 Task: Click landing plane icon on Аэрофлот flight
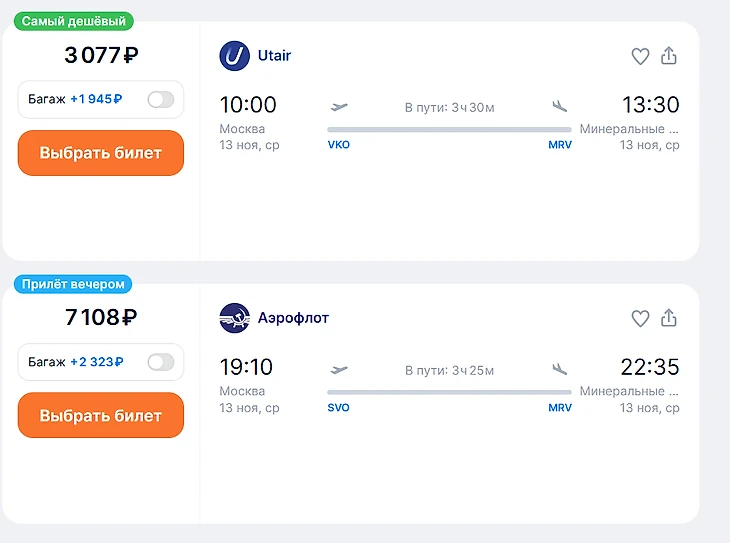[x=559, y=369]
